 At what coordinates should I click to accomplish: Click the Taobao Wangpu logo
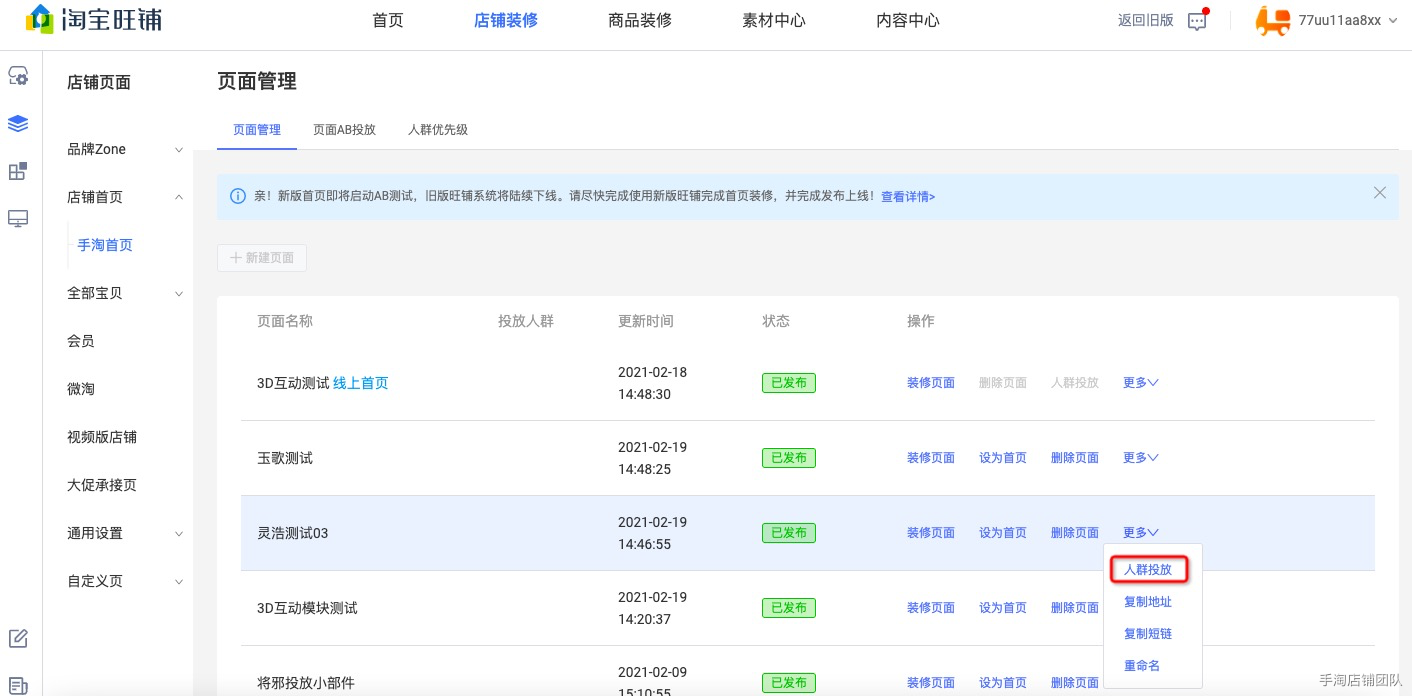93,18
